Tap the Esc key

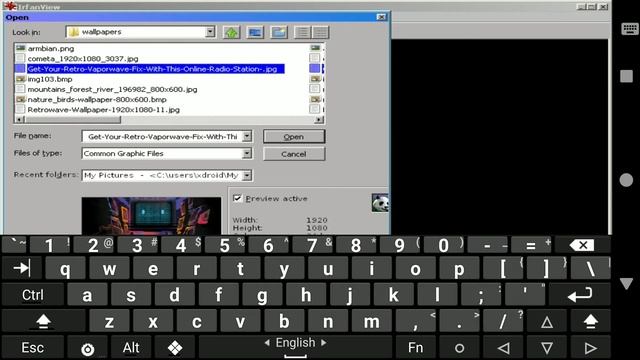coord(33,348)
